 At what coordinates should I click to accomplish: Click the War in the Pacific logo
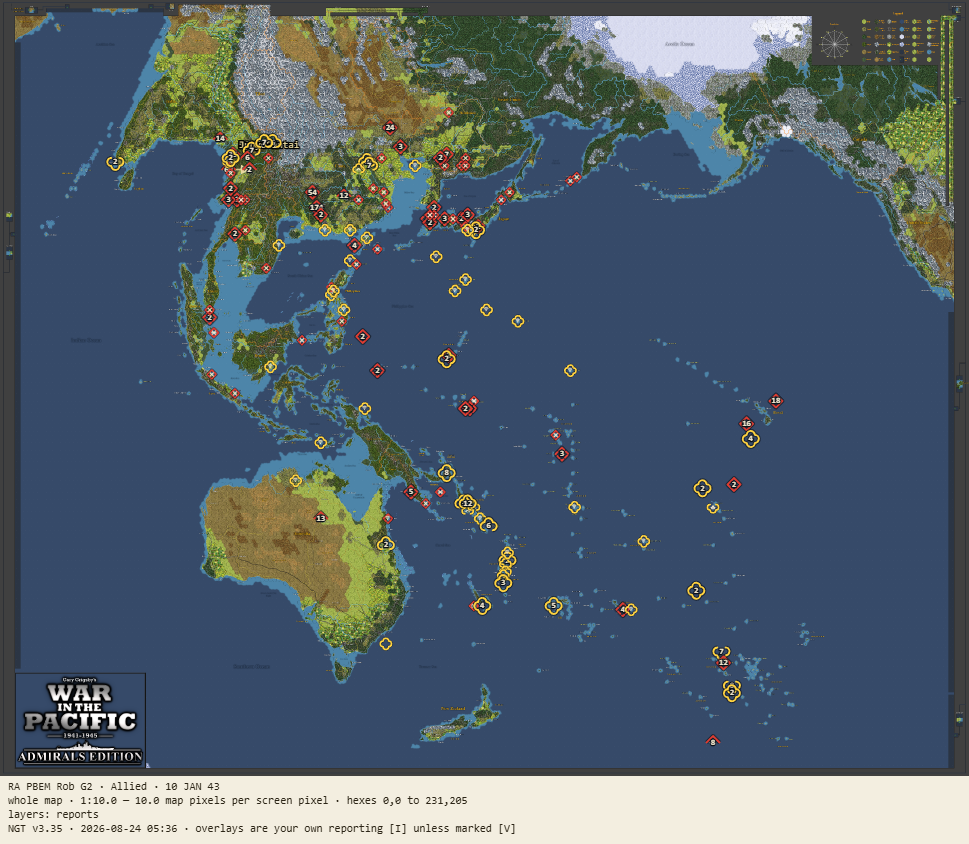[x=80, y=720]
